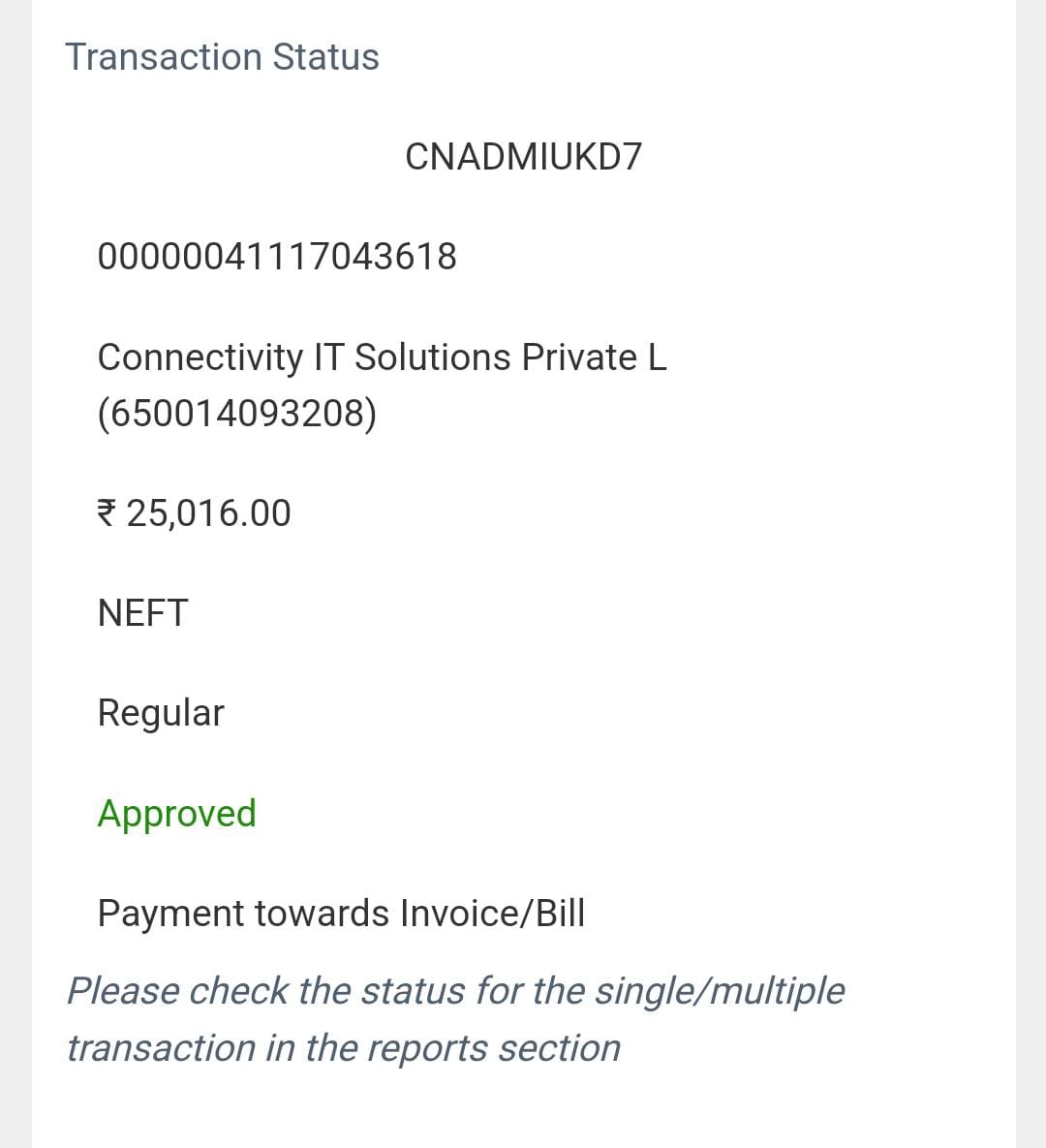The height and width of the screenshot is (1148, 1046).
Task: Tap the word 'Connectivity' in beneficiary name
Action: (200, 357)
